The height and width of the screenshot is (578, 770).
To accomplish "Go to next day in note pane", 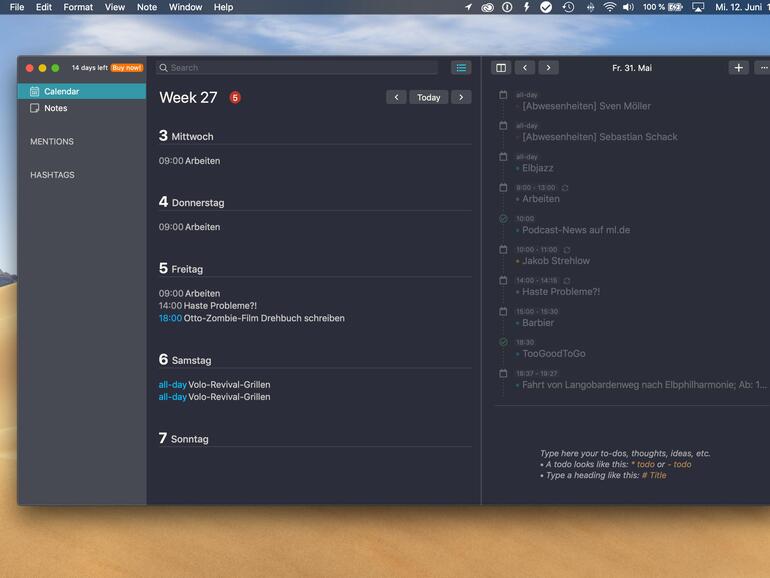I will [549, 68].
